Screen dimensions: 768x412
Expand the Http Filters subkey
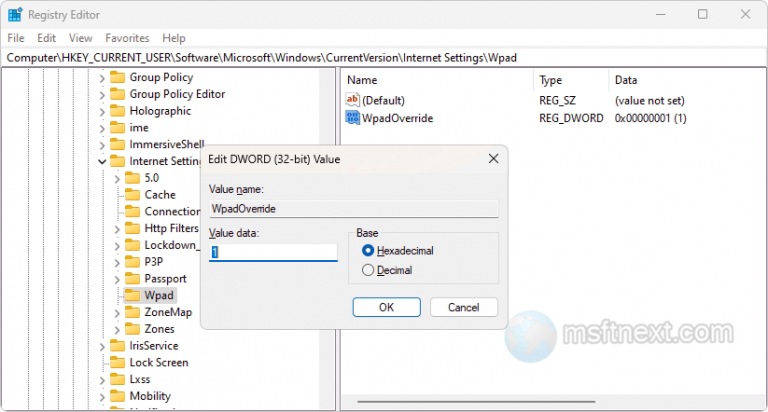tap(117, 229)
